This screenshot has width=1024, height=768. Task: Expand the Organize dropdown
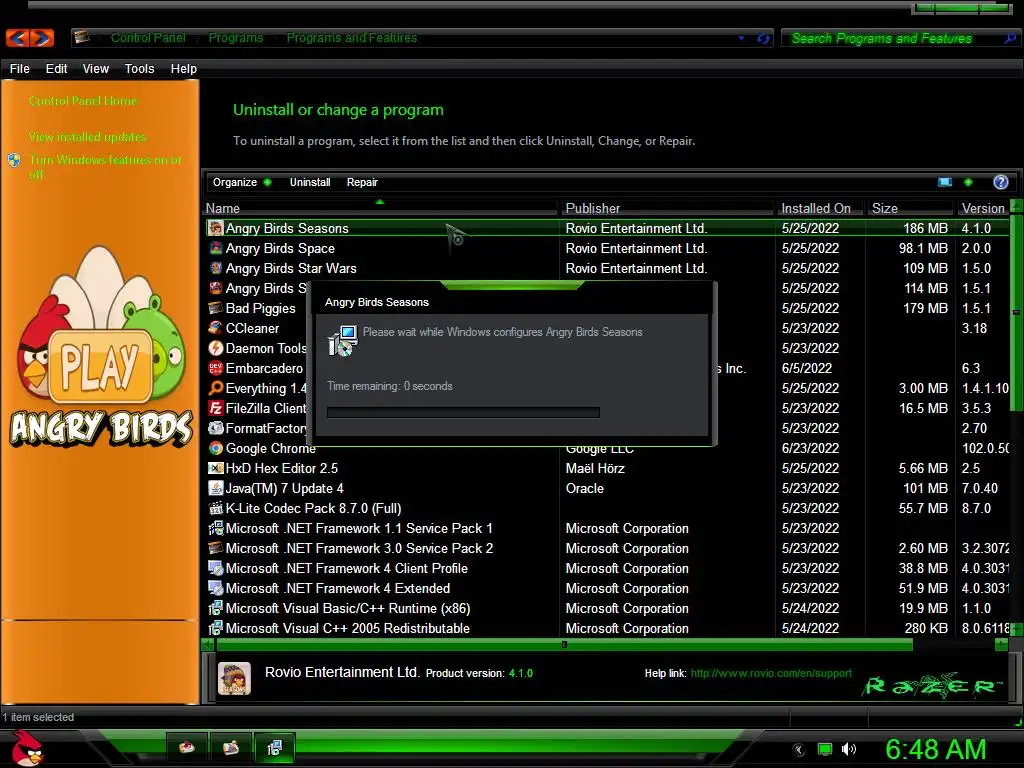[x=242, y=182]
